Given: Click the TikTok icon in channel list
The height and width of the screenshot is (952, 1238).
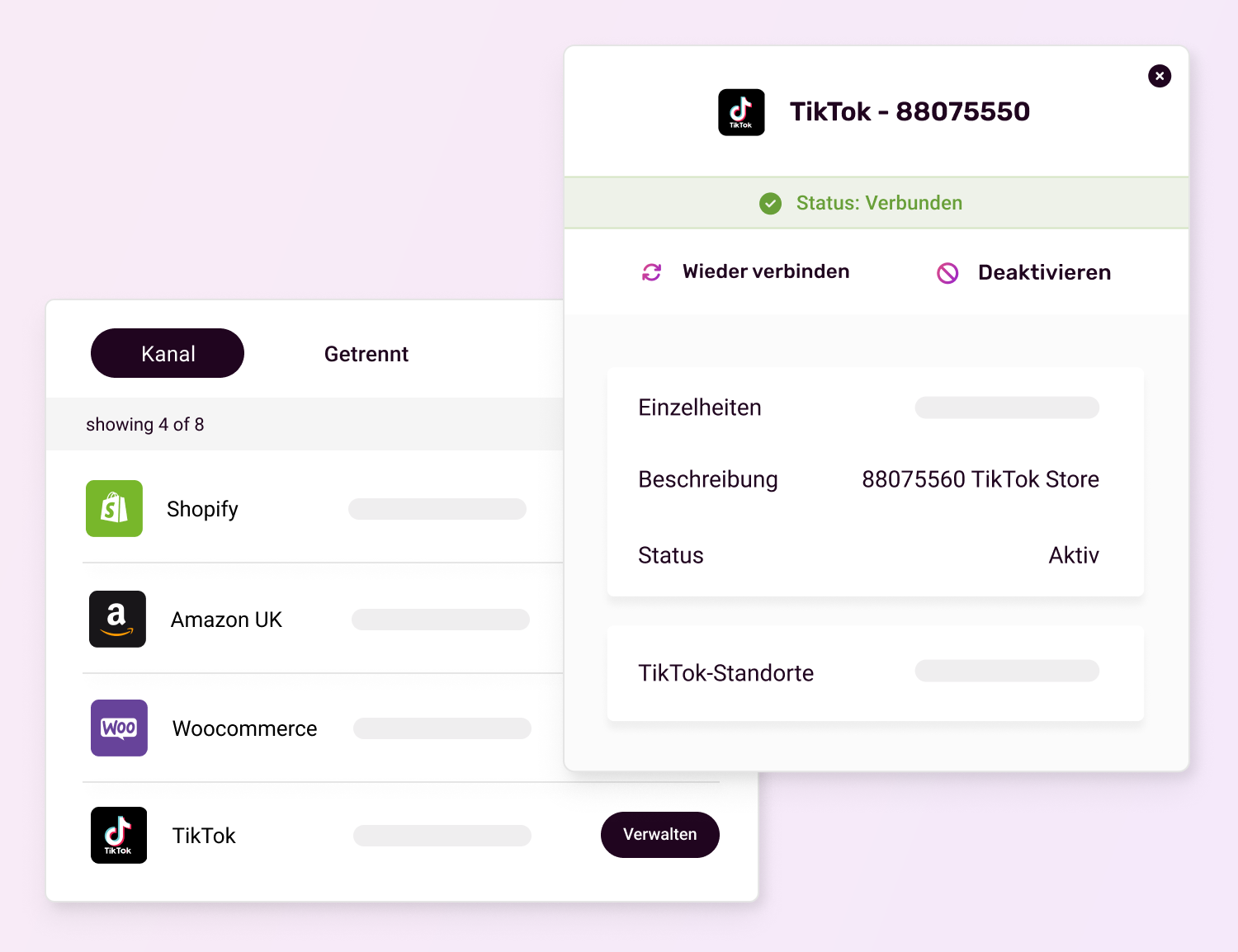Looking at the screenshot, I should [x=119, y=835].
